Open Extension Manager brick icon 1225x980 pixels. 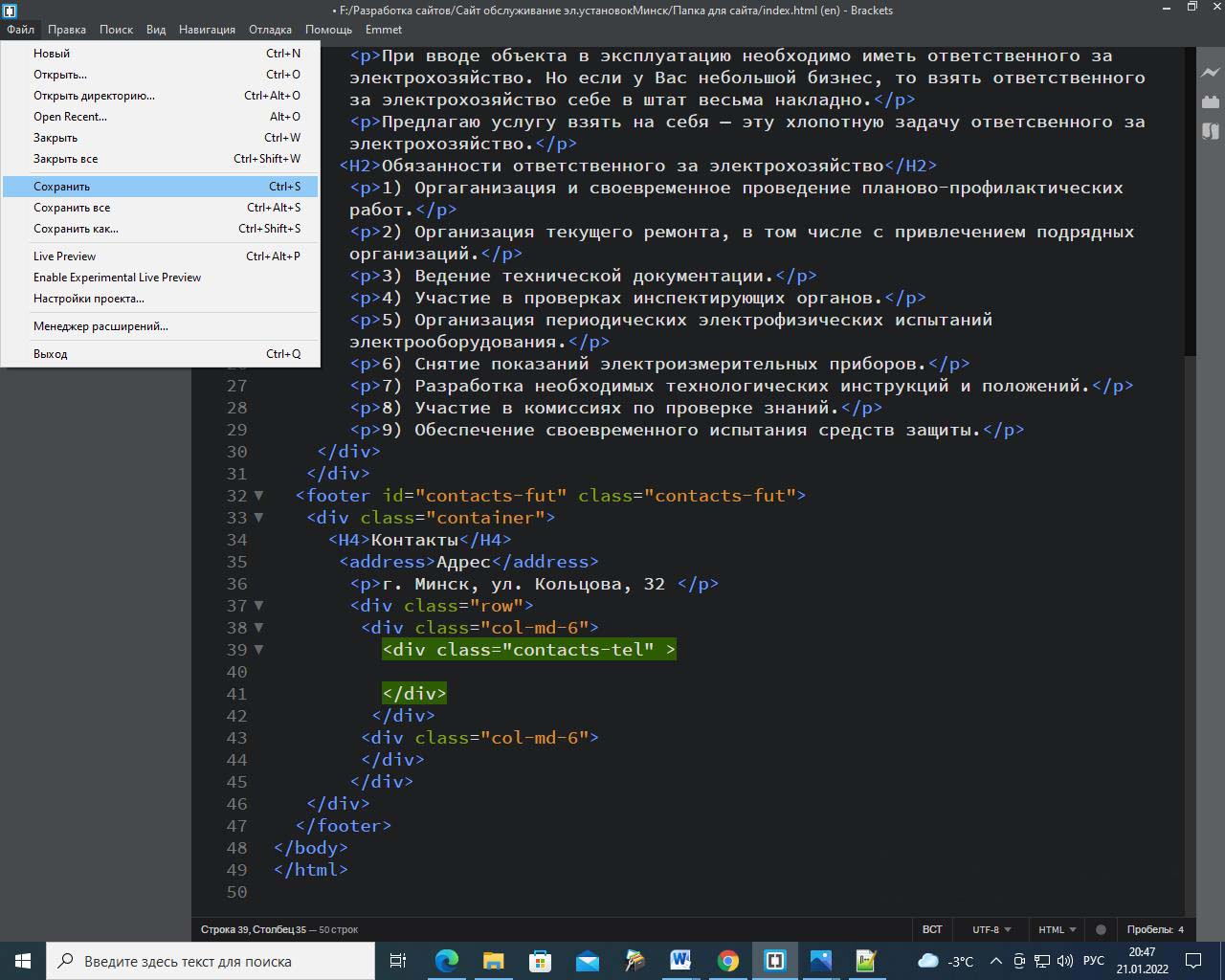tap(1210, 101)
